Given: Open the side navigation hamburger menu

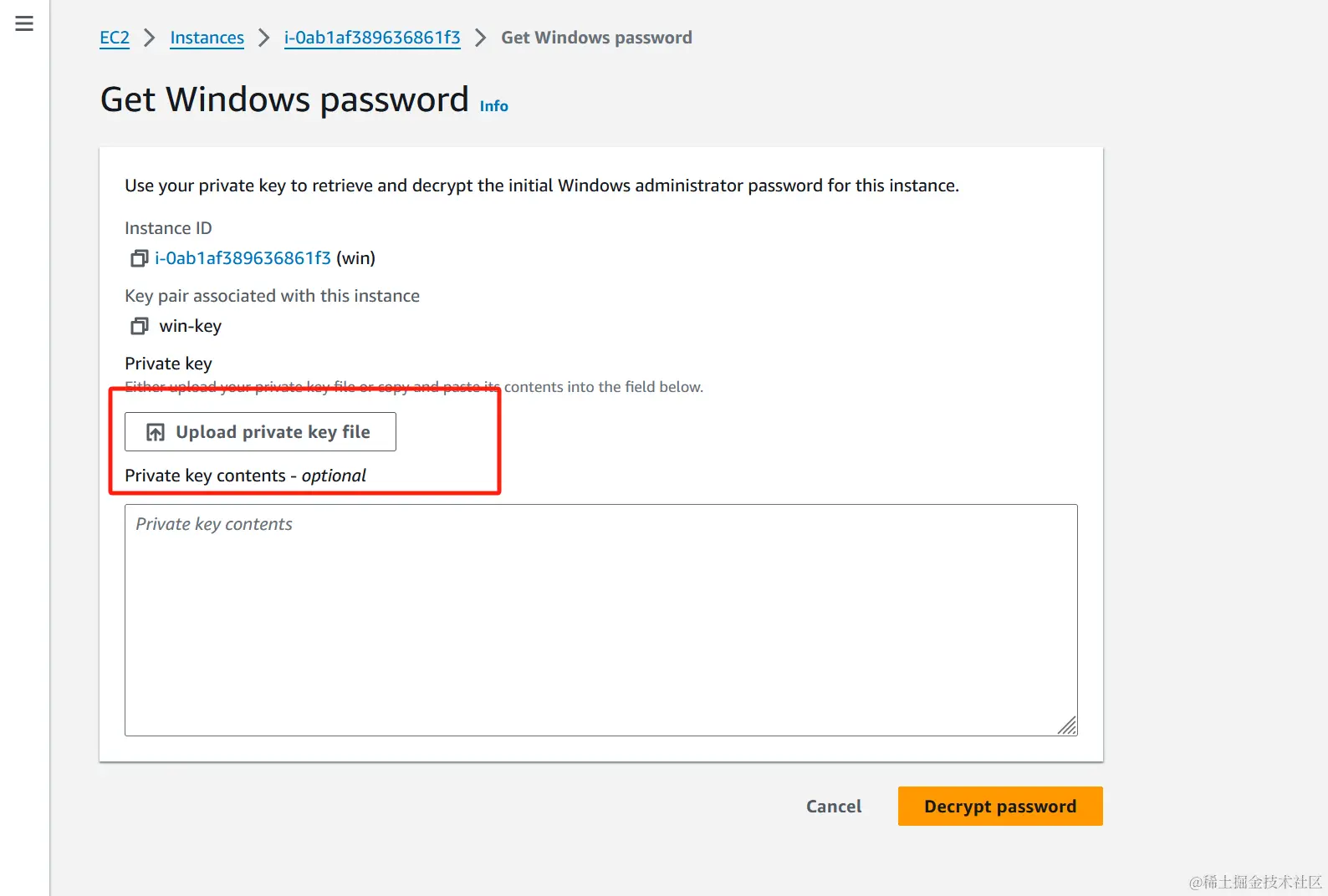Looking at the screenshot, I should pyautogui.click(x=24, y=23).
